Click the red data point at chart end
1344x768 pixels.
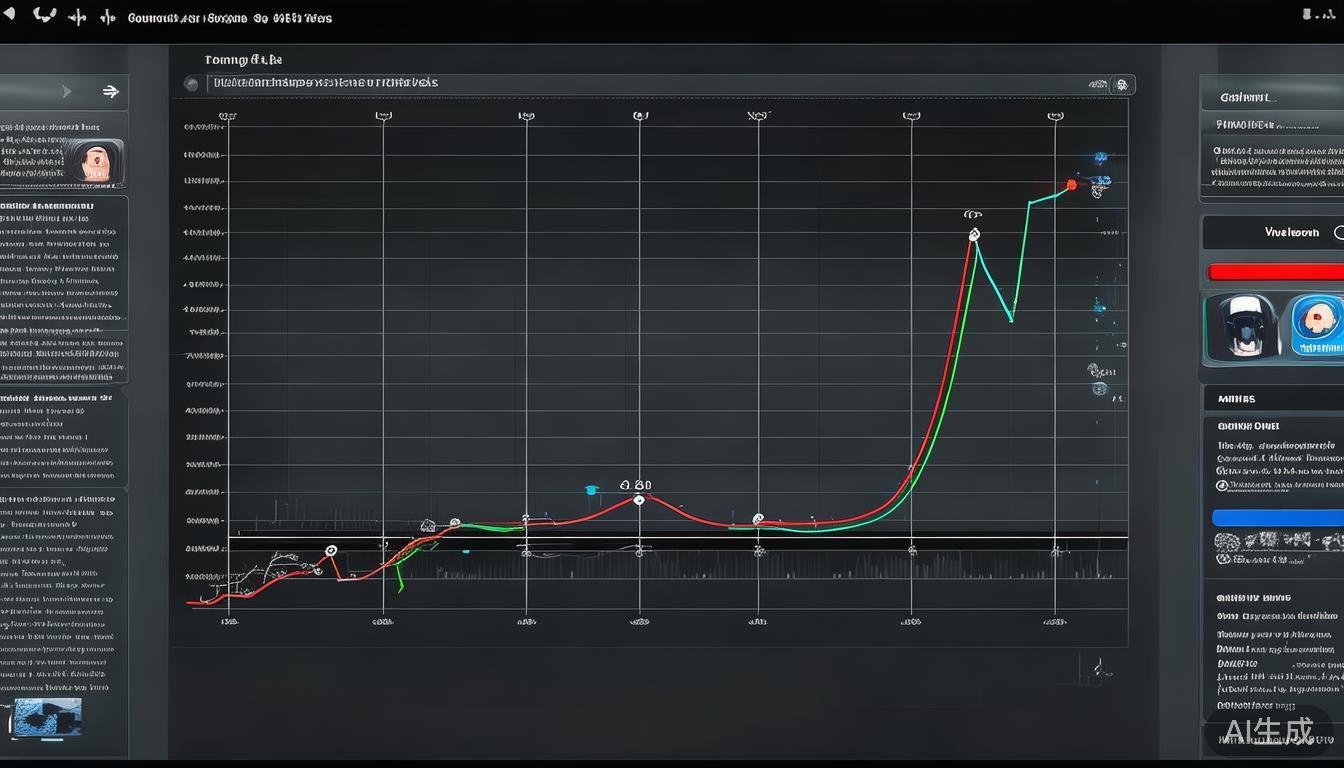click(x=1072, y=185)
